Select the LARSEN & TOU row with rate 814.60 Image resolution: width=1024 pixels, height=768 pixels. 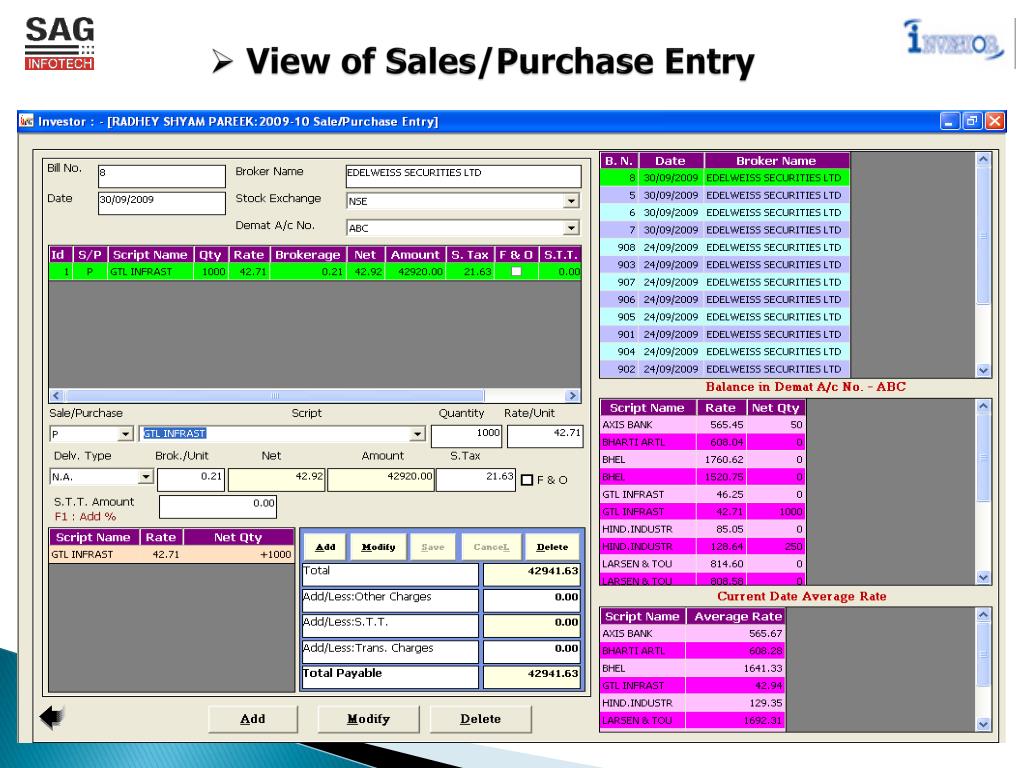click(x=703, y=564)
